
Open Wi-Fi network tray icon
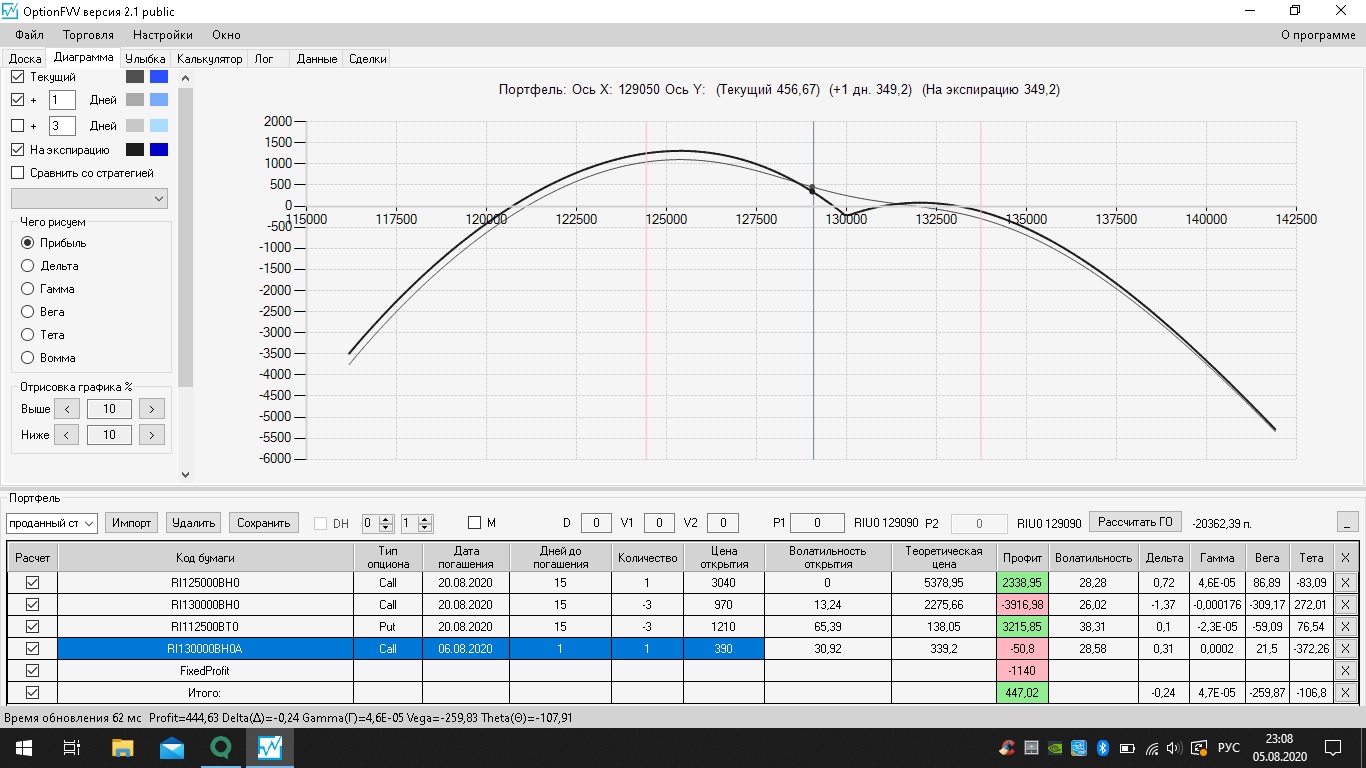(1152, 748)
